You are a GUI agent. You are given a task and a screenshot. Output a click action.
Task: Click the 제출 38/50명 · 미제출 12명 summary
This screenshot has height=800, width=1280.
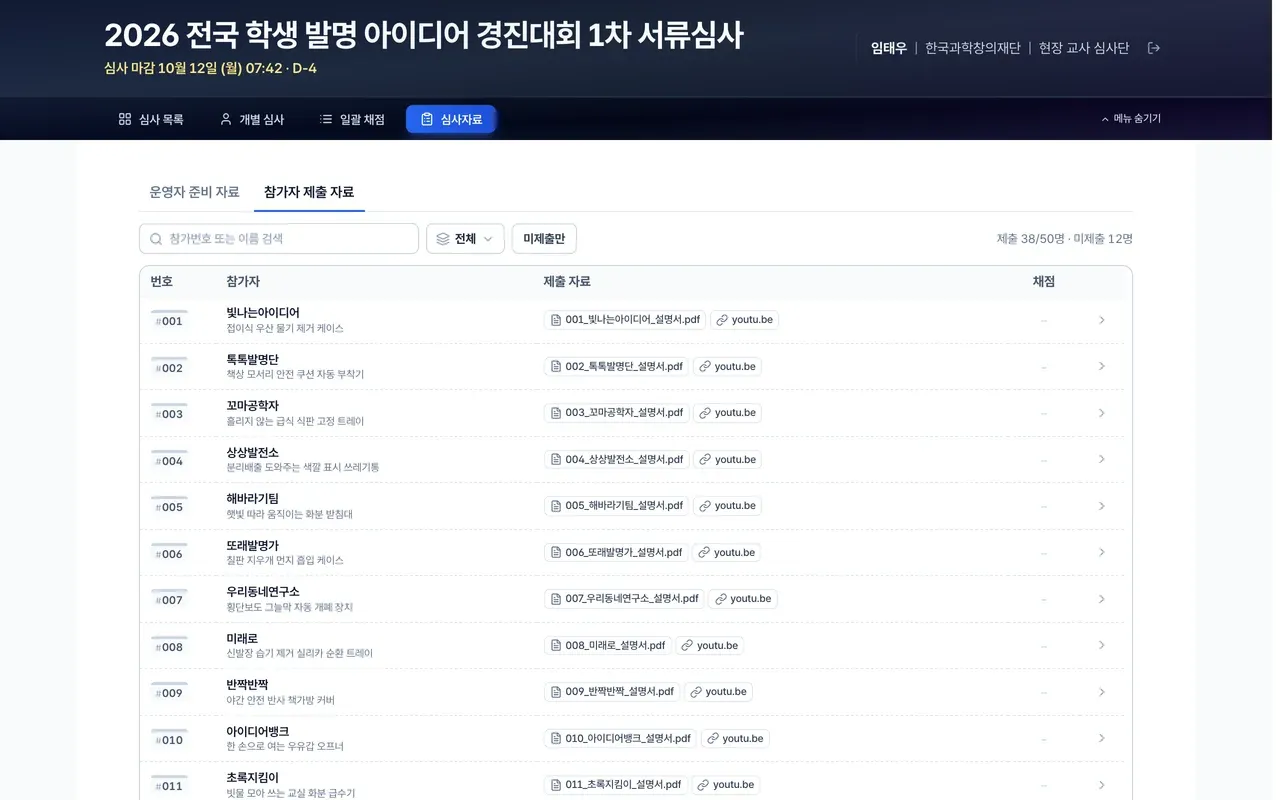tap(1064, 239)
